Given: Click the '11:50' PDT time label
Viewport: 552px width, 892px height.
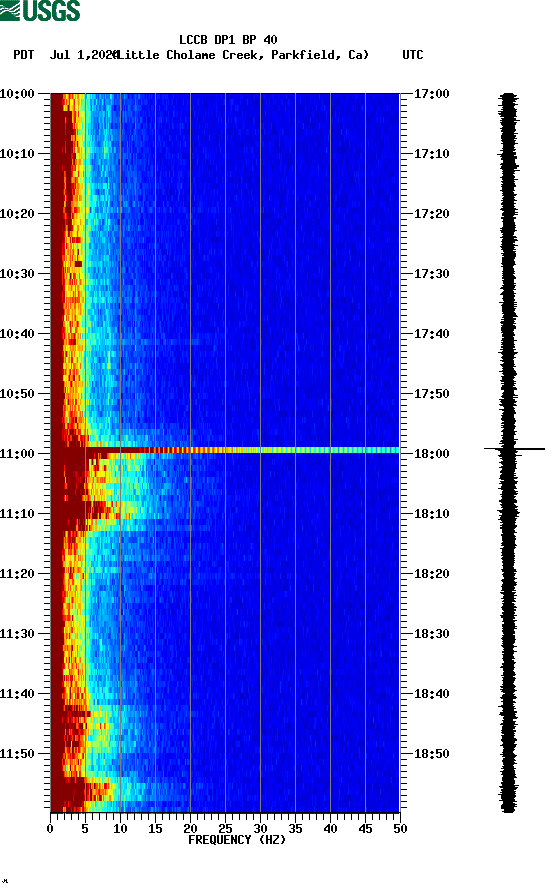Looking at the screenshot, I should pos(17,754).
